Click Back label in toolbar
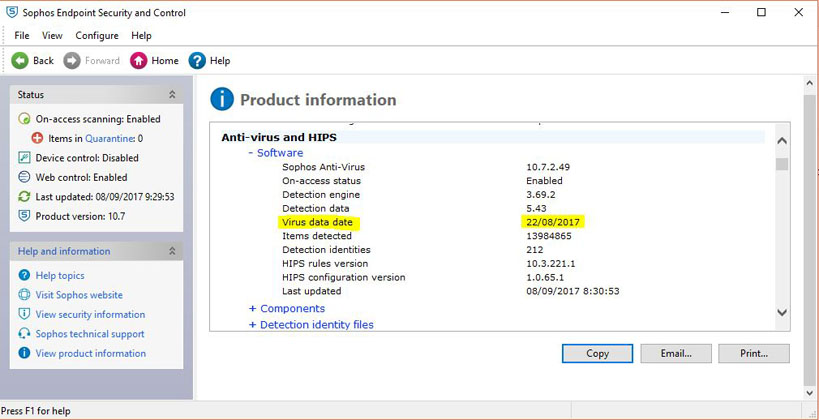The width and height of the screenshot is (819, 420). coord(43,61)
